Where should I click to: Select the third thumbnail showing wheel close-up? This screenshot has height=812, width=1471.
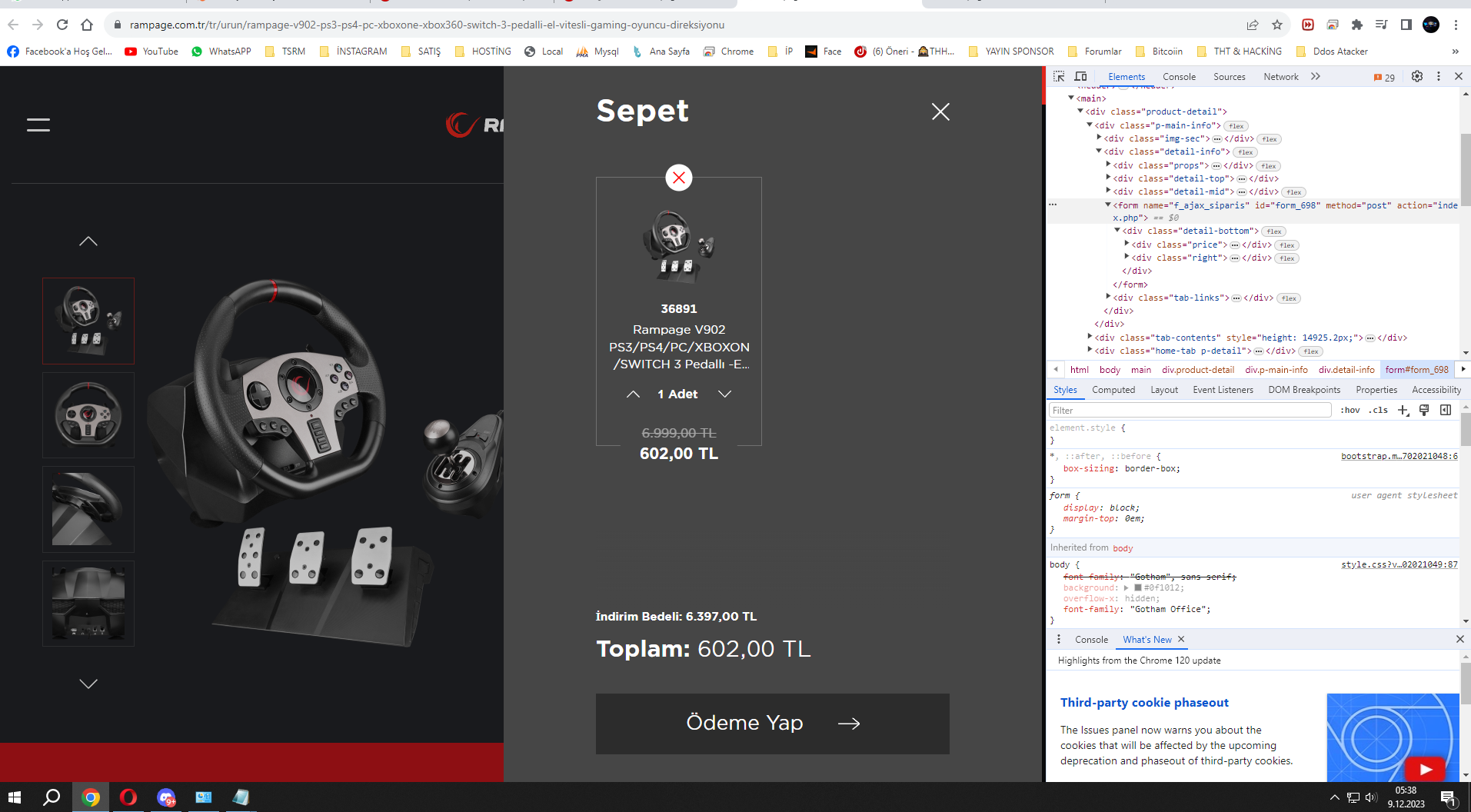(x=88, y=509)
